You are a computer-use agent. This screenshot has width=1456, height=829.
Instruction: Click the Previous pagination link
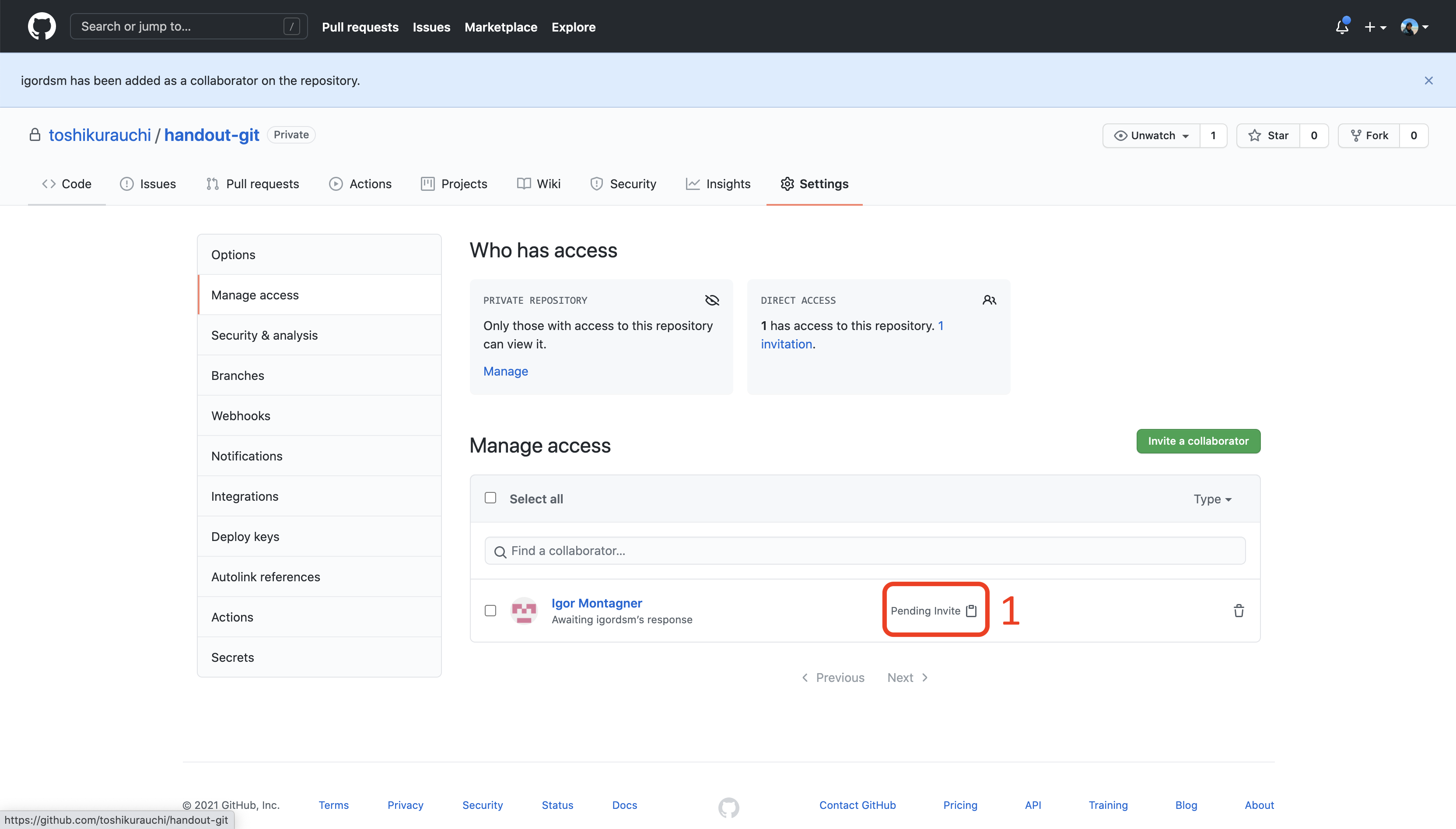click(x=833, y=678)
